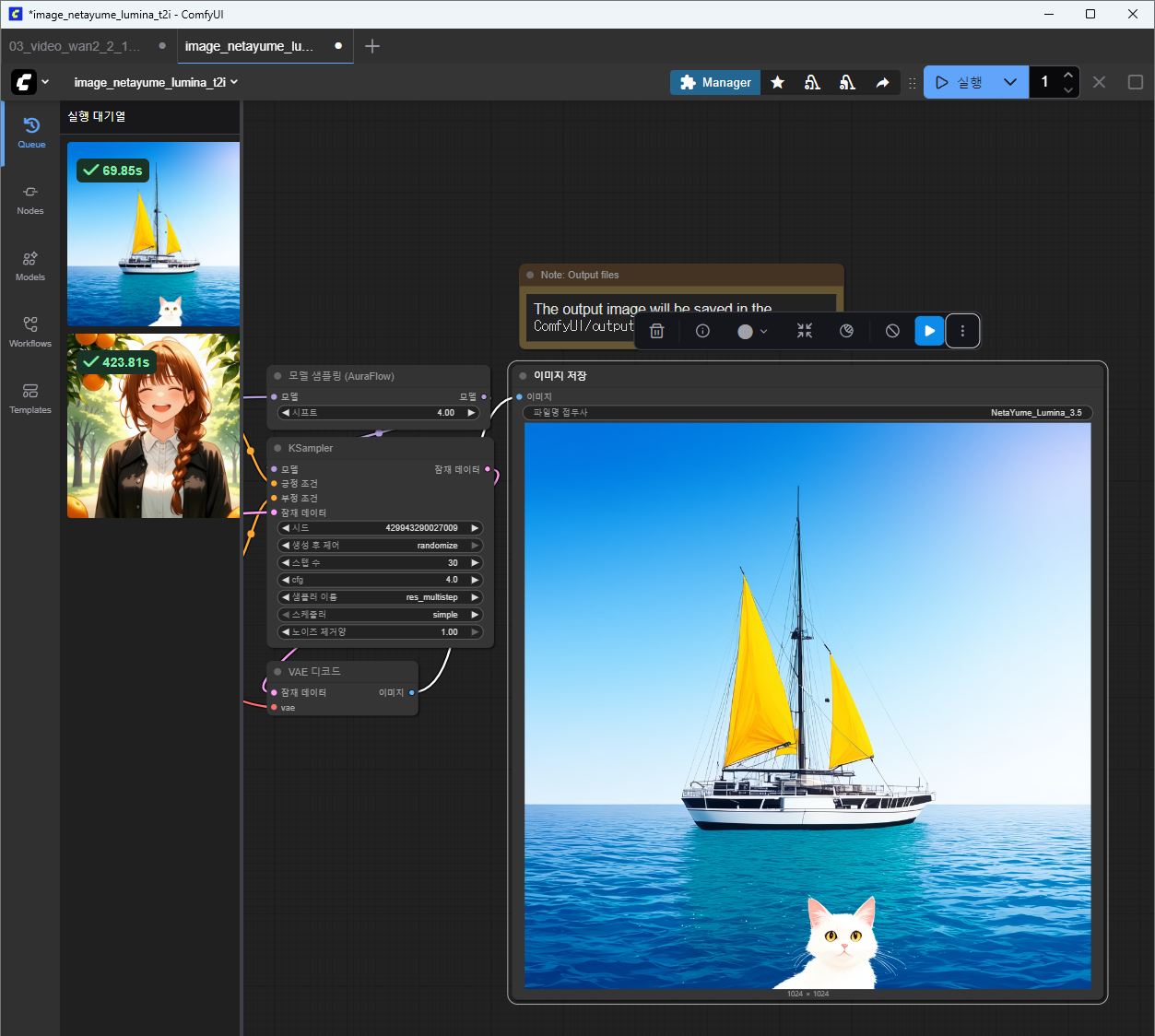
Task: Open the Models sidebar panel
Action: point(30,265)
